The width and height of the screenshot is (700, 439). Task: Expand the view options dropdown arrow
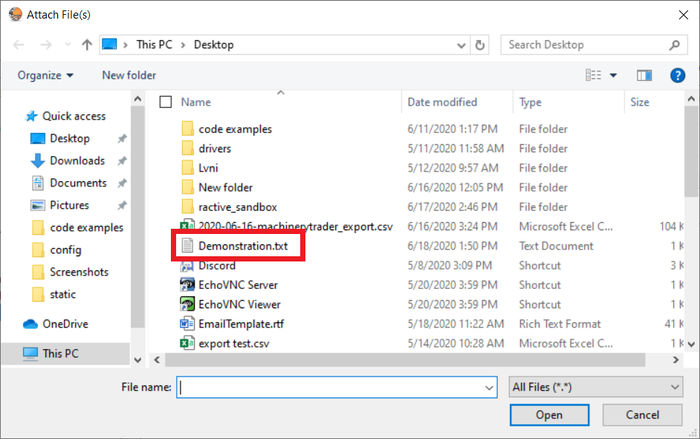pos(613,75)
